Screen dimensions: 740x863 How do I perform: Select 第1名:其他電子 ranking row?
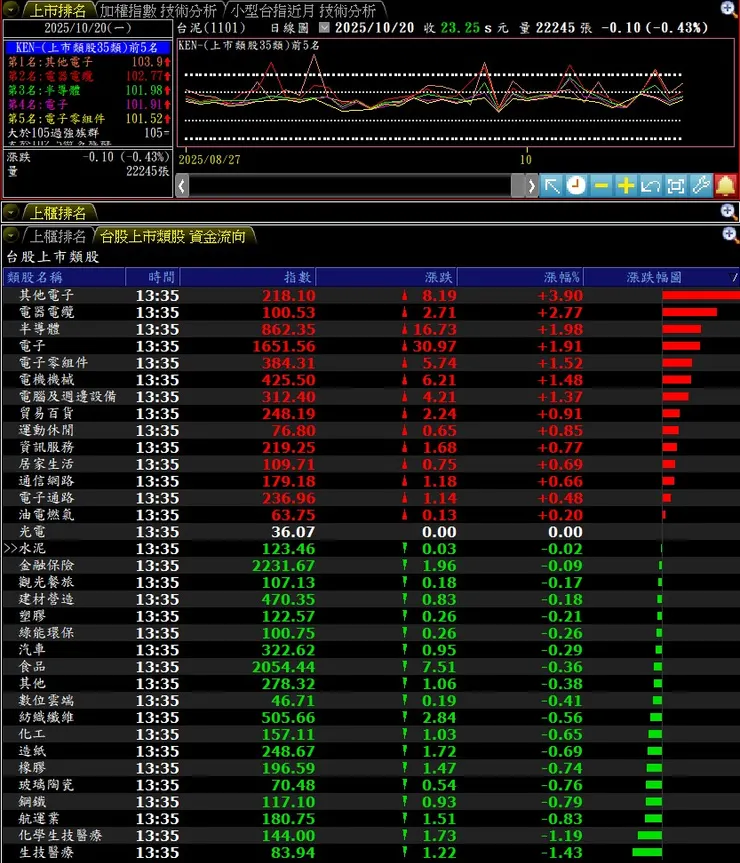coord(87,62)
